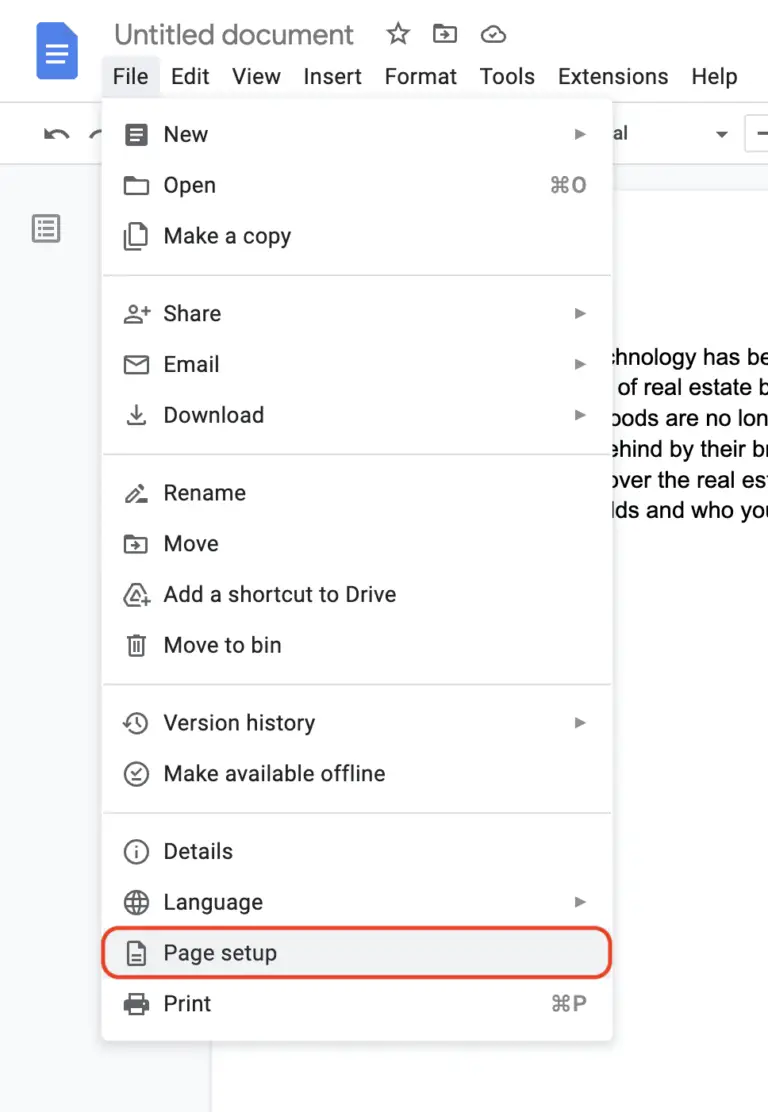
Task: Show the document outline sidebar icon
Action: 45,228
